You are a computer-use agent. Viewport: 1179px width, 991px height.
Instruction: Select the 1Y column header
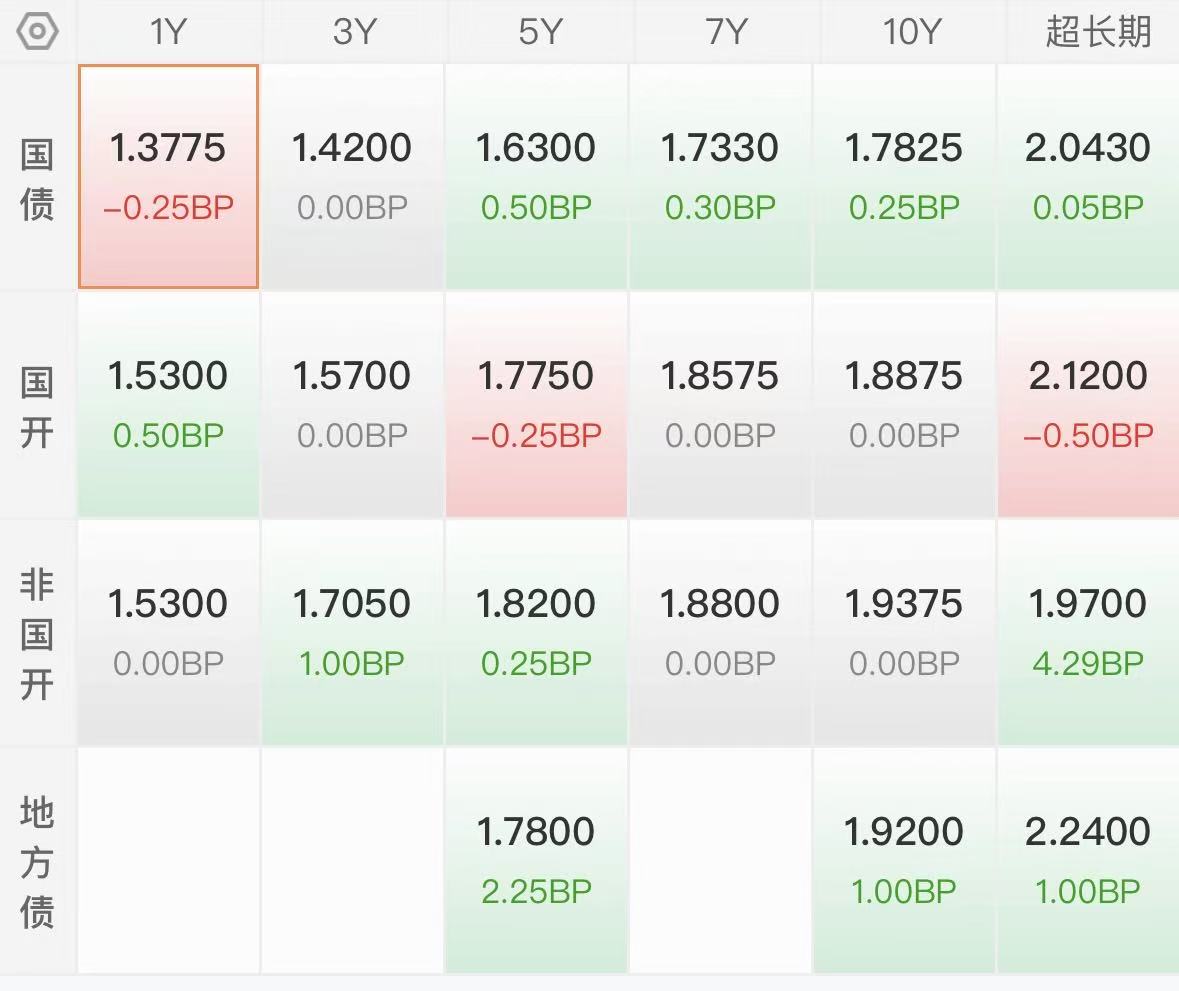[168, 32]
